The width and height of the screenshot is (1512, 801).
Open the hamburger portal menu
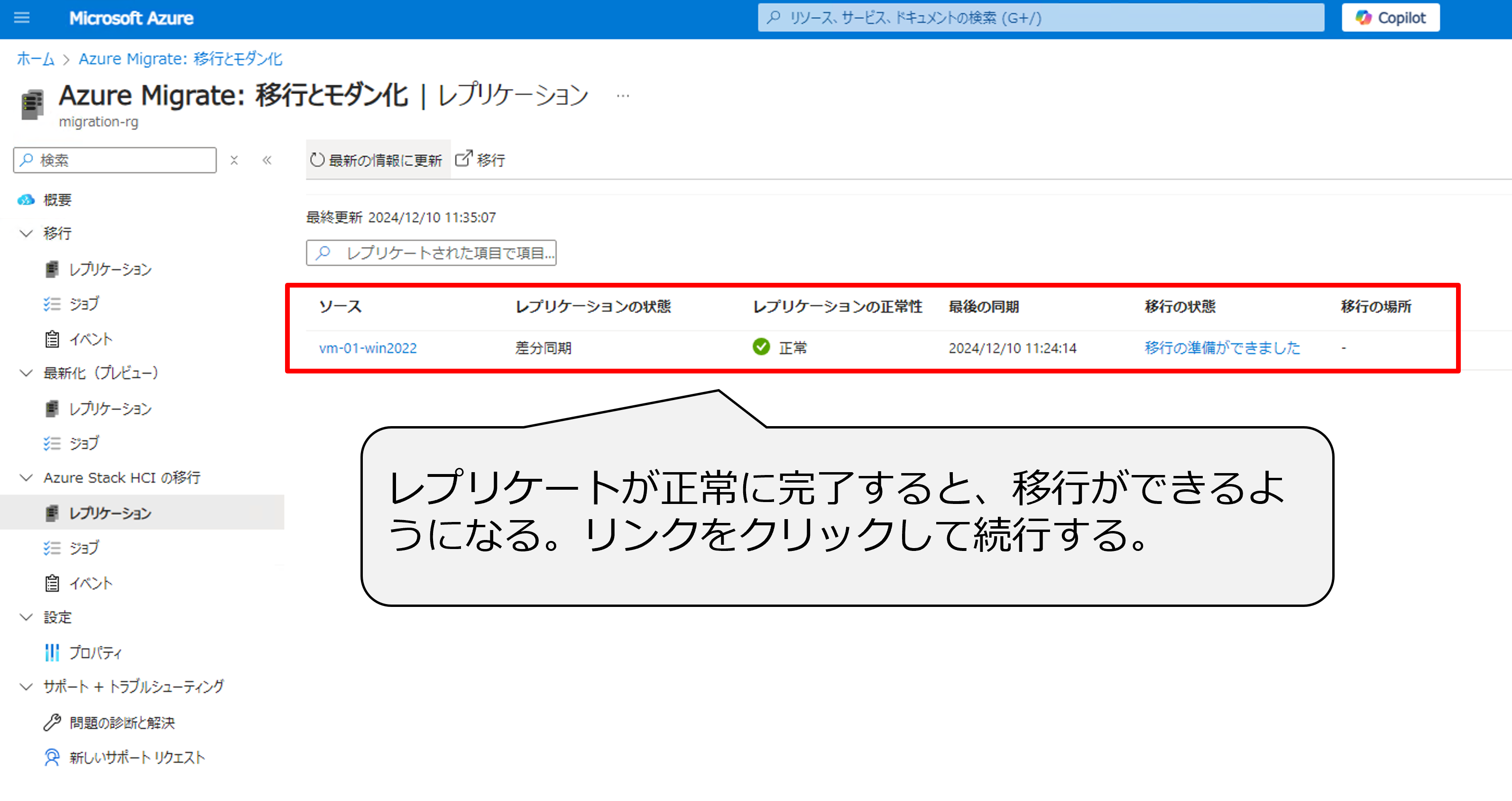[22, 18]
